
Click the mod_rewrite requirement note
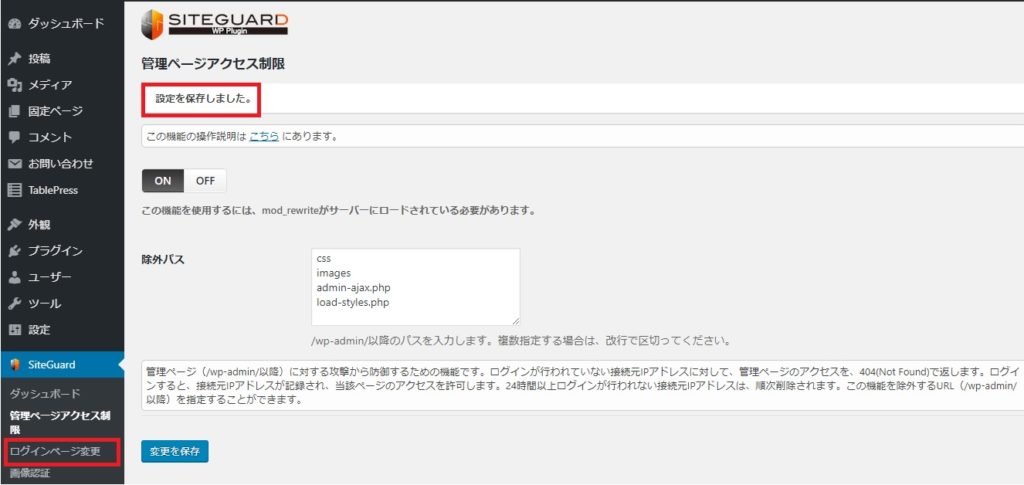(340, 211)
